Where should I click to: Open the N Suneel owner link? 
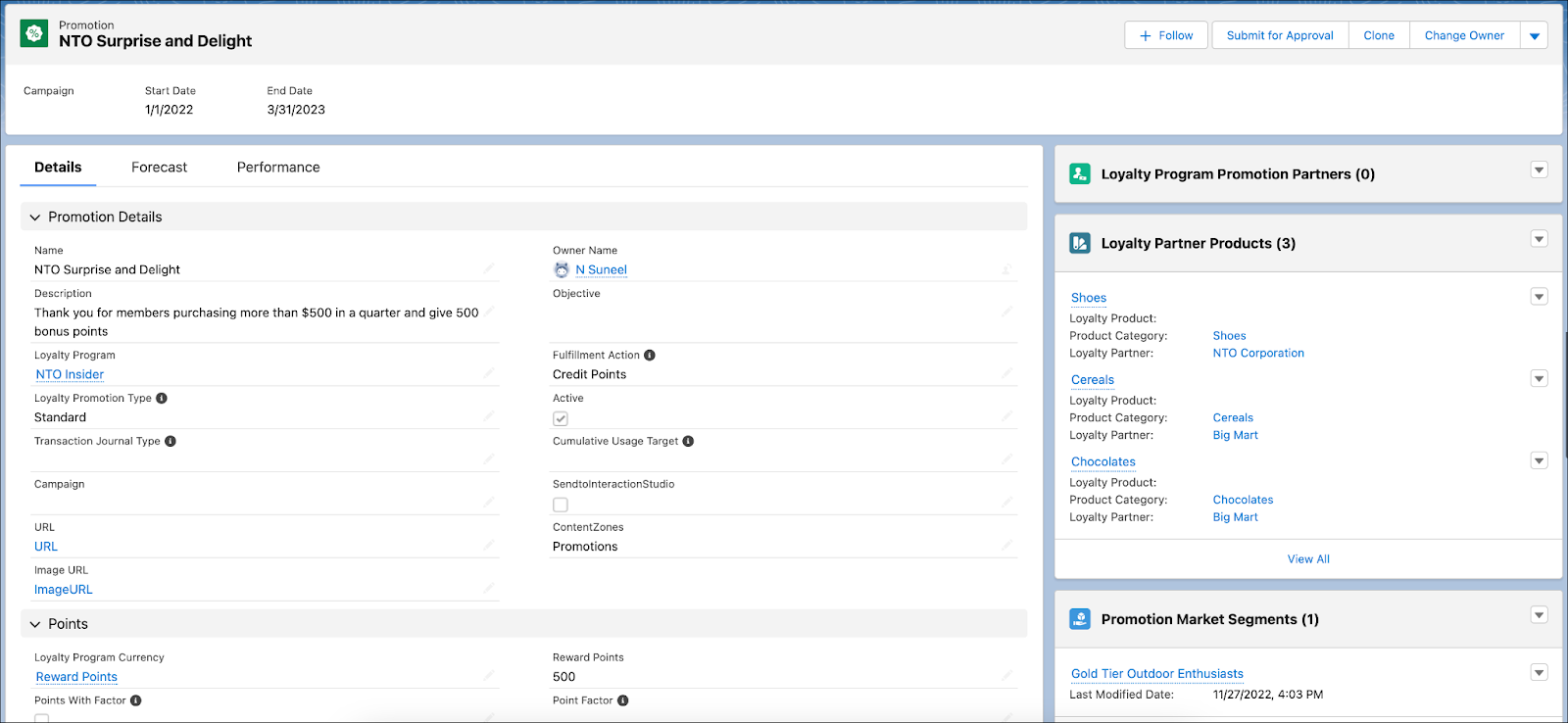pyautogui.click(x=601, y=269)
